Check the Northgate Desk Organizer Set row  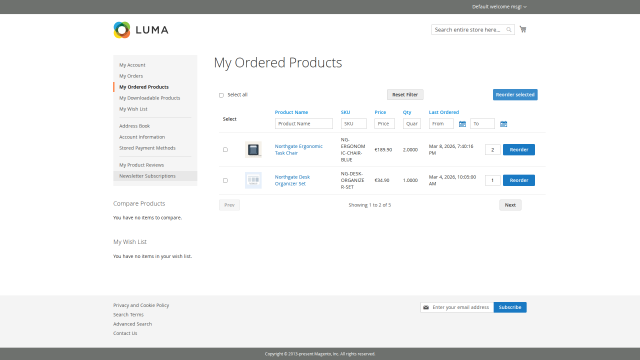[225, 180]
